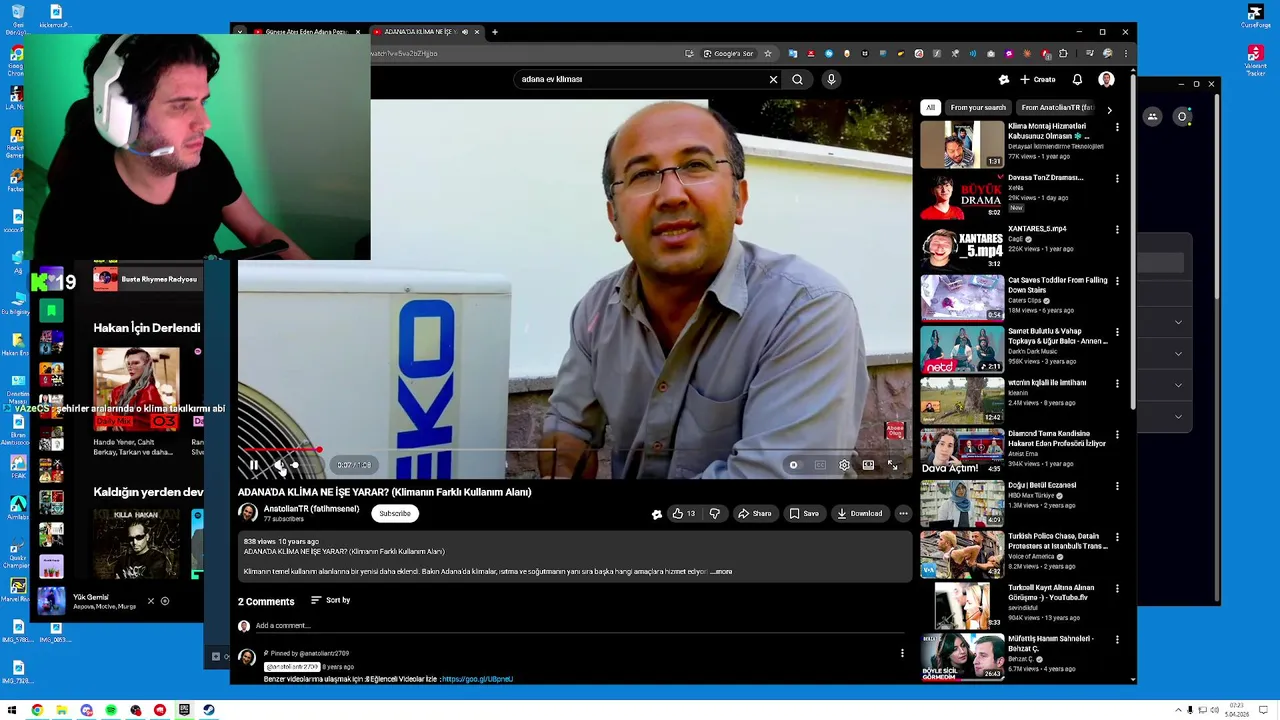Subscribe to the AnatolianTR channel
1280x720 pixels.
[x=395, y=514]
